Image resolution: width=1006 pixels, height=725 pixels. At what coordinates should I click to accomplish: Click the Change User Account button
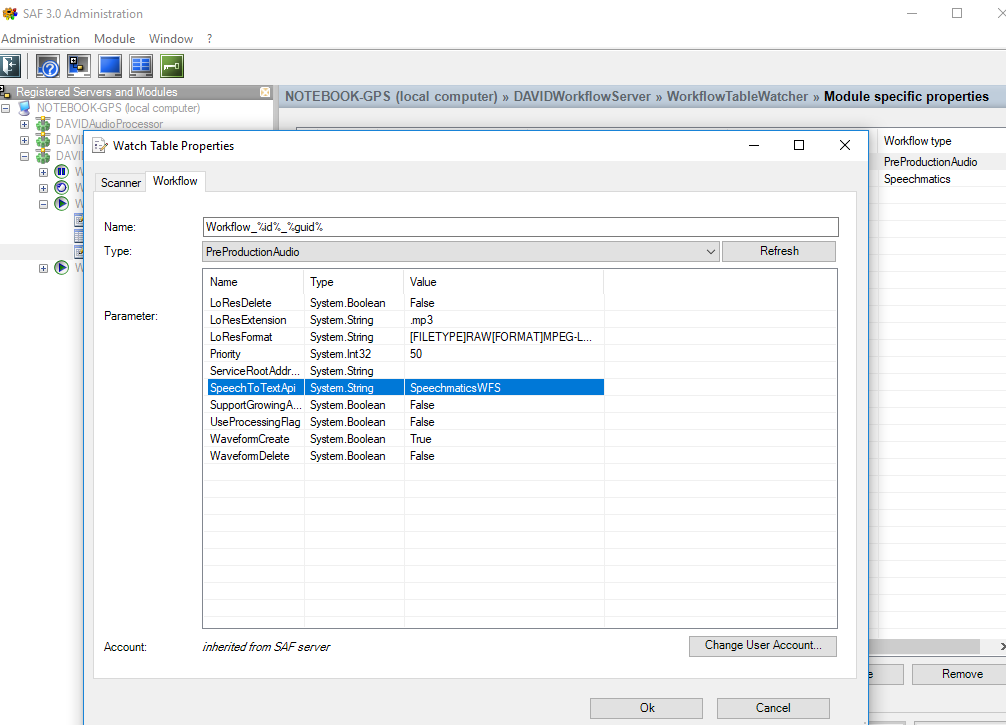pos(762,646)
